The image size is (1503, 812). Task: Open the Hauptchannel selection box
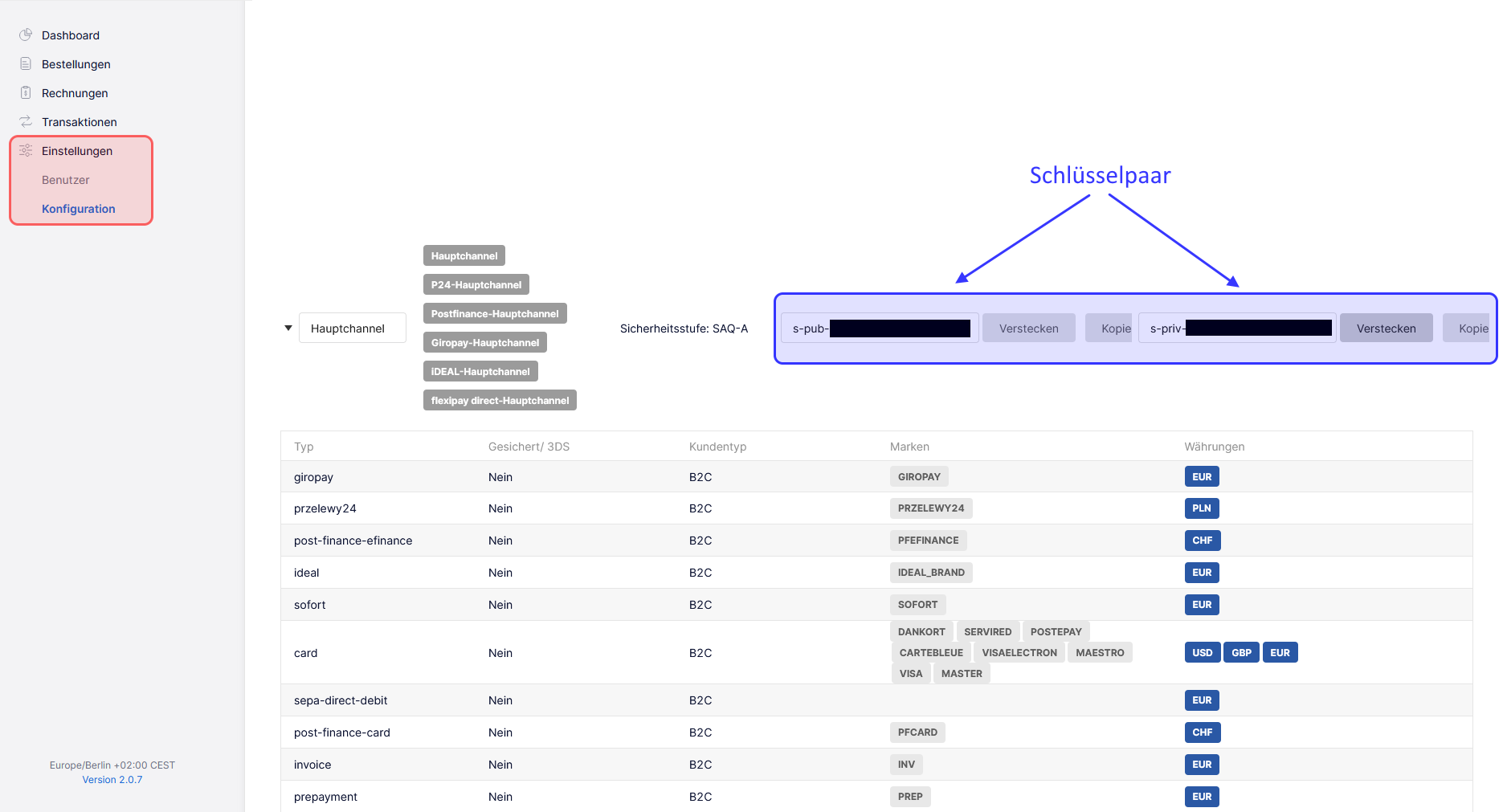[352, 328]
